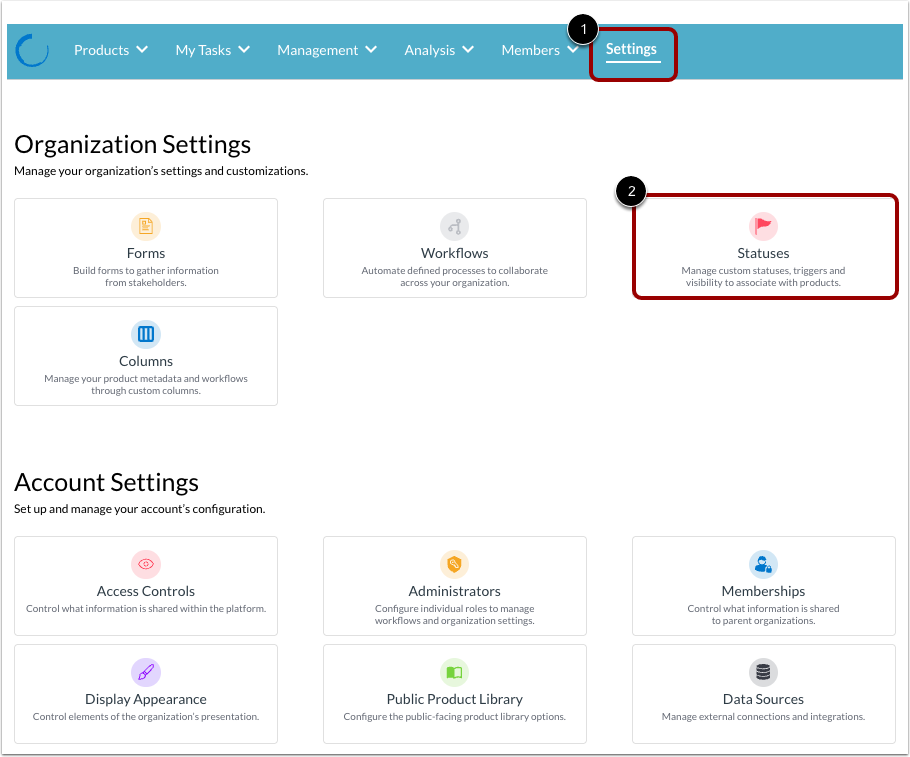910x757 pixels.
Task: Click the Administrators key icon
Action: click(454, 564)
